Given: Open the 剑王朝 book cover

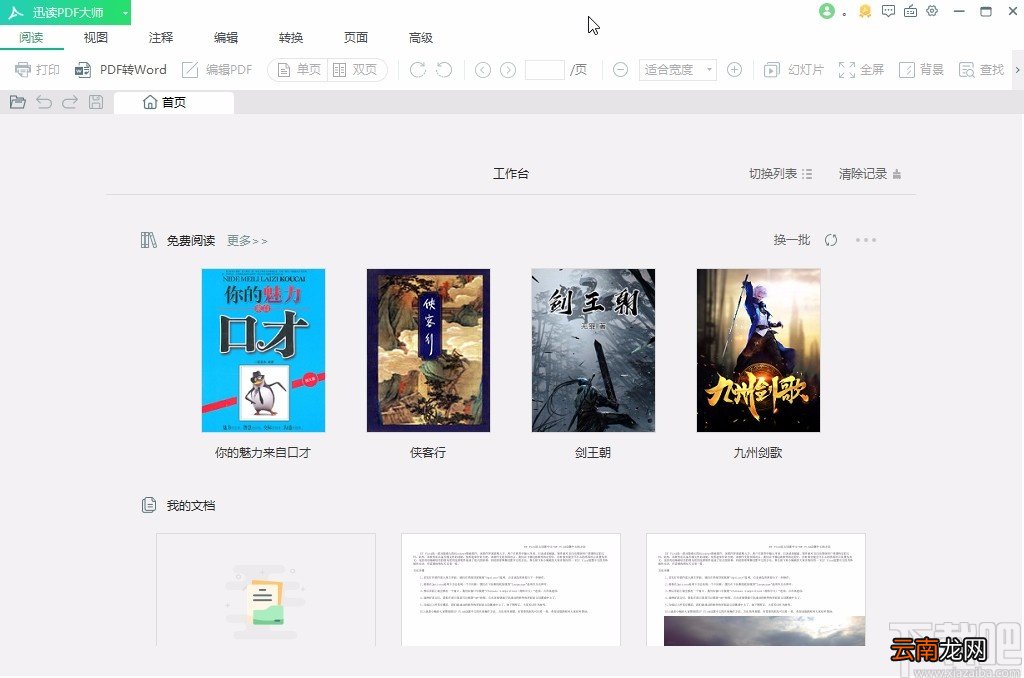Looking at the screenshot, I should click(593, 350).
